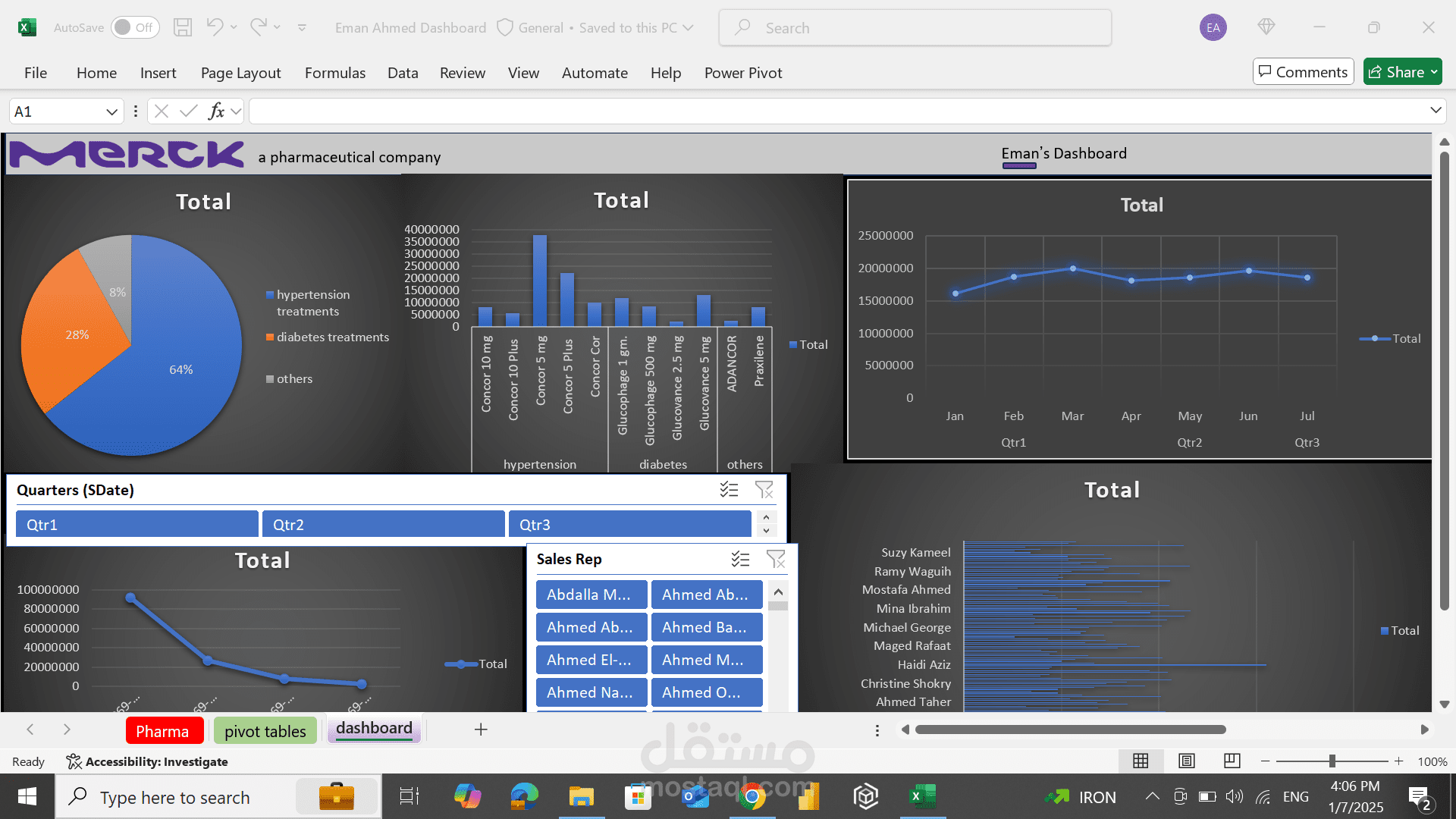Select Ahmed Ba... in Sales Rep slicer
The width and height of the screenshot is (1456, 819).
[x=707, y=627]
